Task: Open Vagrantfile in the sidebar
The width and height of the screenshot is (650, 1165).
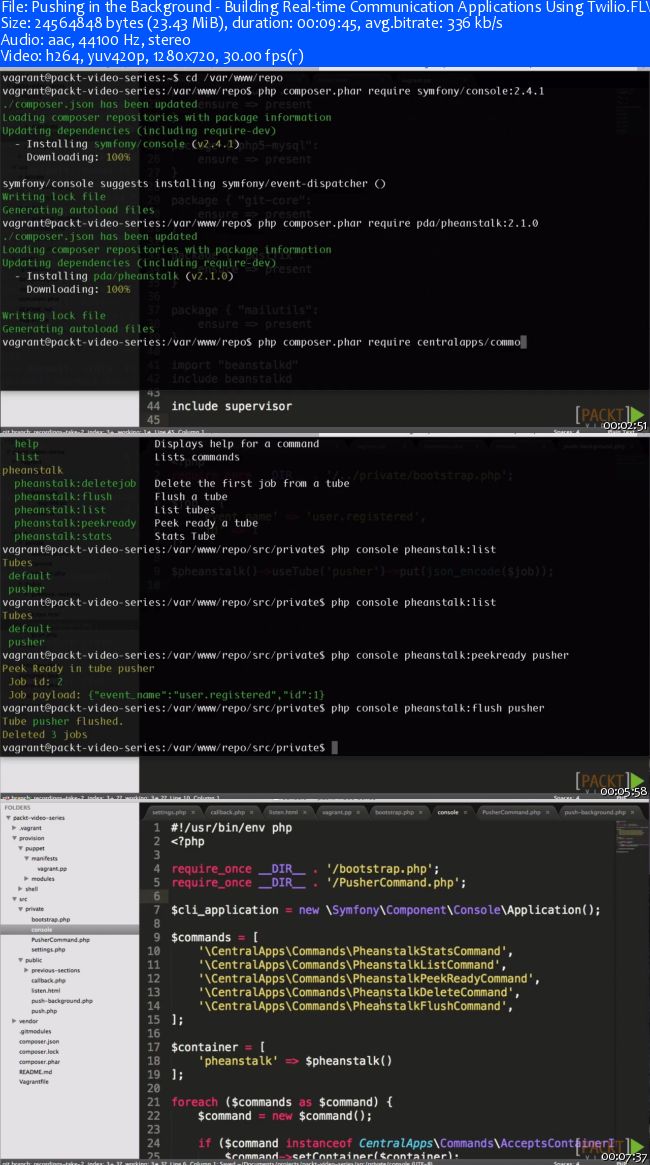Action: coord(34,1083)
